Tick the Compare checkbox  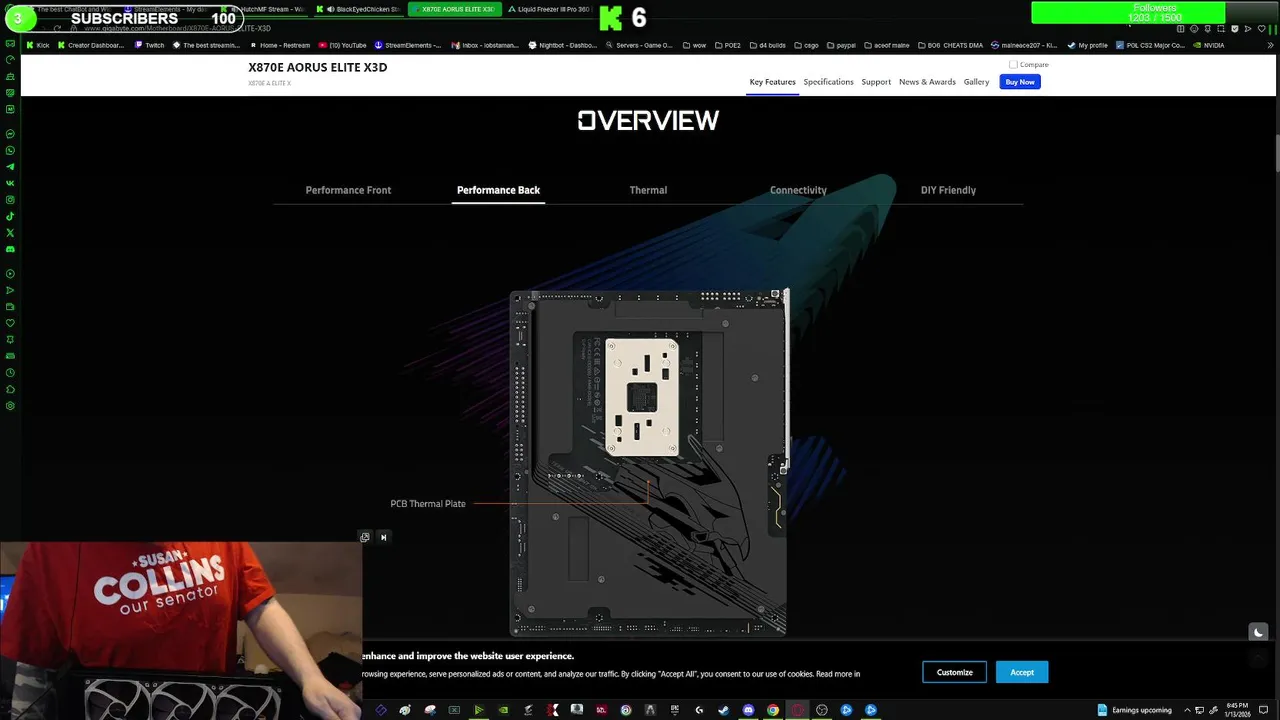click(1013, 64)
